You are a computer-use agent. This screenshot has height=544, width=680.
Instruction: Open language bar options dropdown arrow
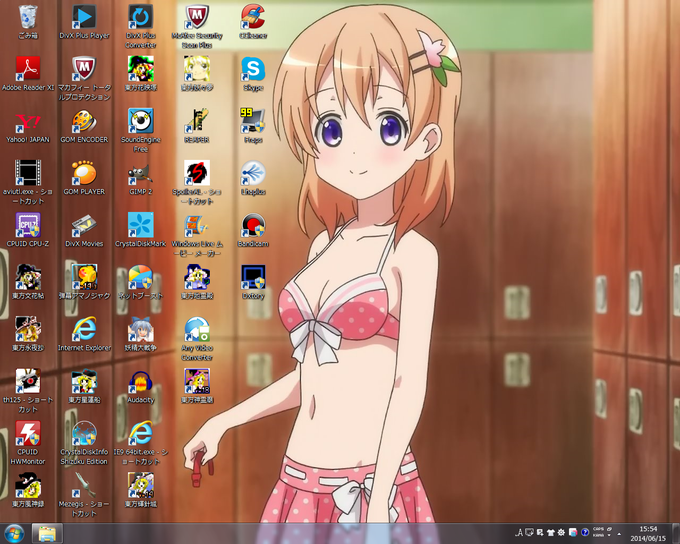click(609, 536)
